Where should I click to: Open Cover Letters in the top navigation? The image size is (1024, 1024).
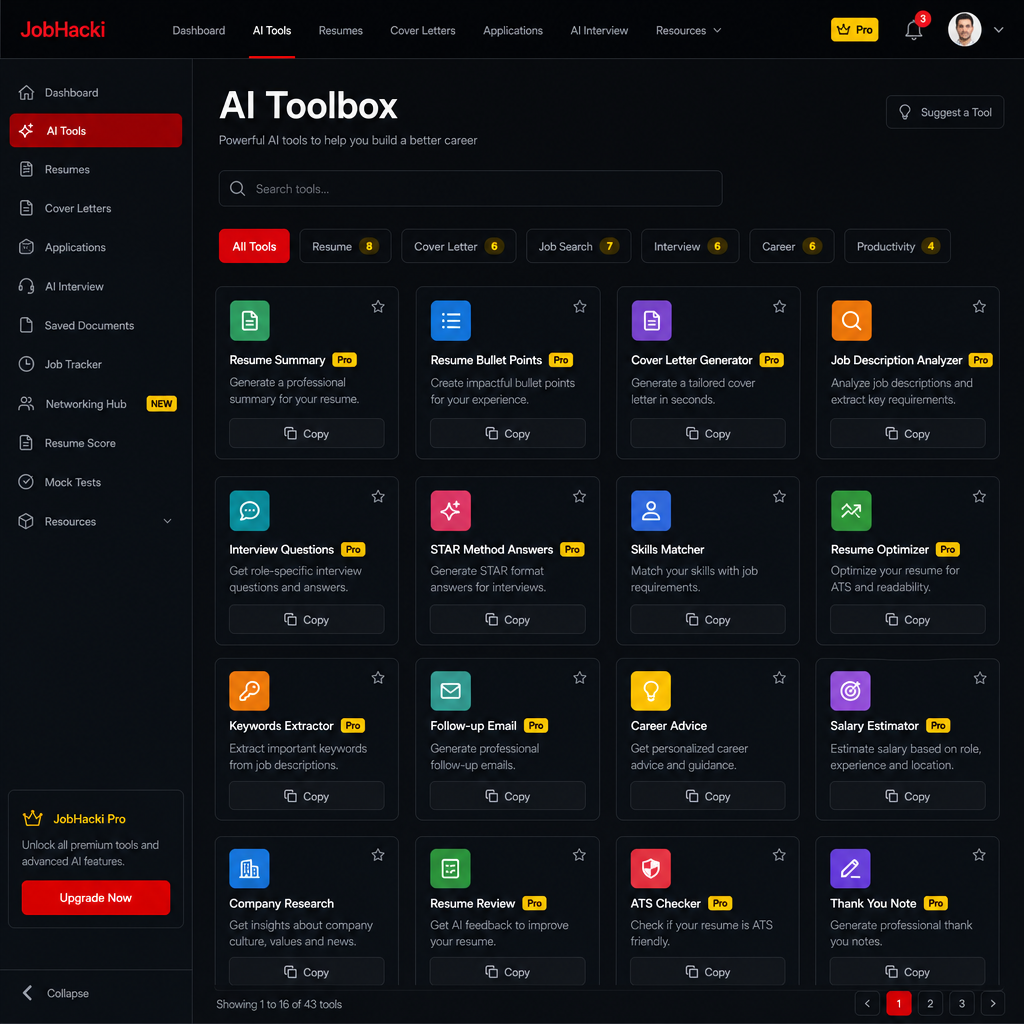[423, 31]
